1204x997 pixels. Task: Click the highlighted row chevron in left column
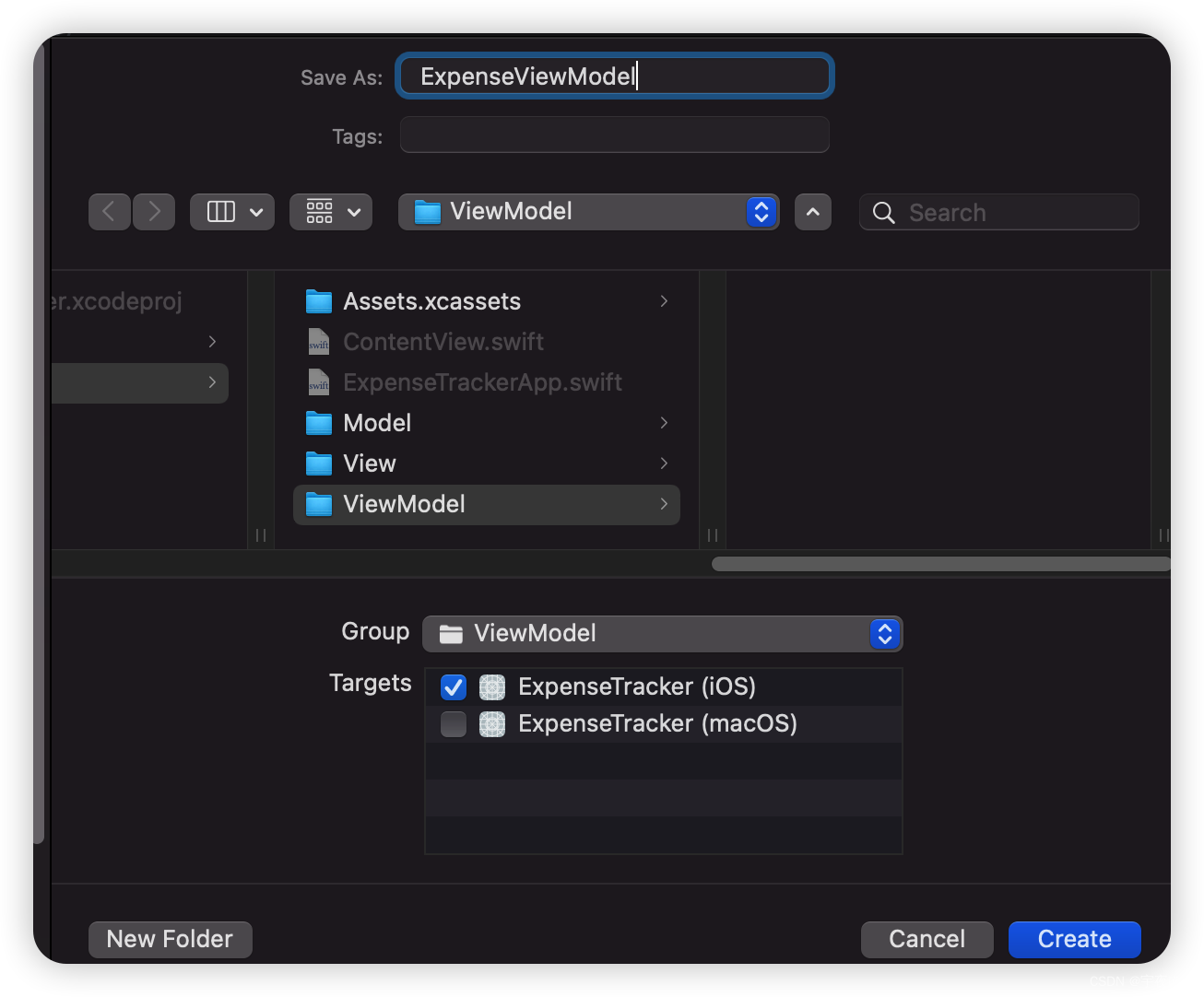click(x=212, y=382)
